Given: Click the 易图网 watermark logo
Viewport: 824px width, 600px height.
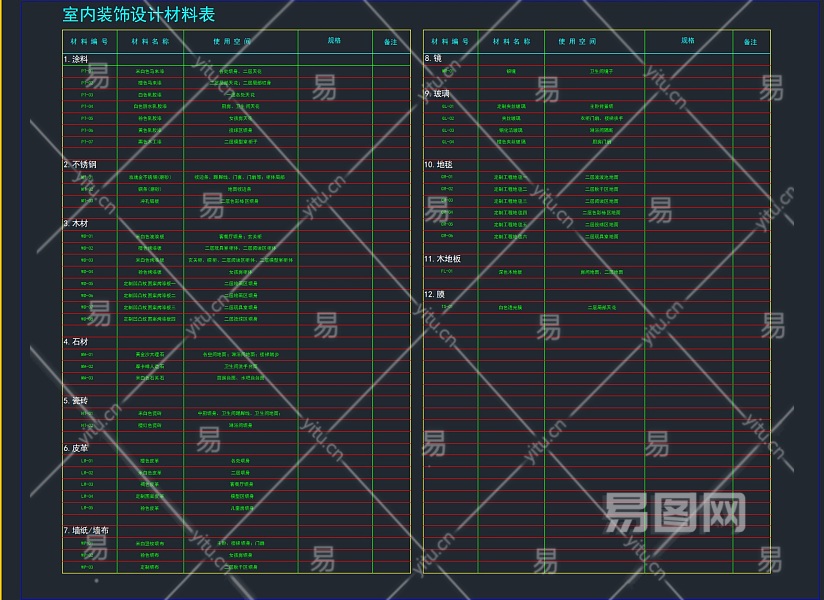Looking at the screenshot, I should click(675, 512).
